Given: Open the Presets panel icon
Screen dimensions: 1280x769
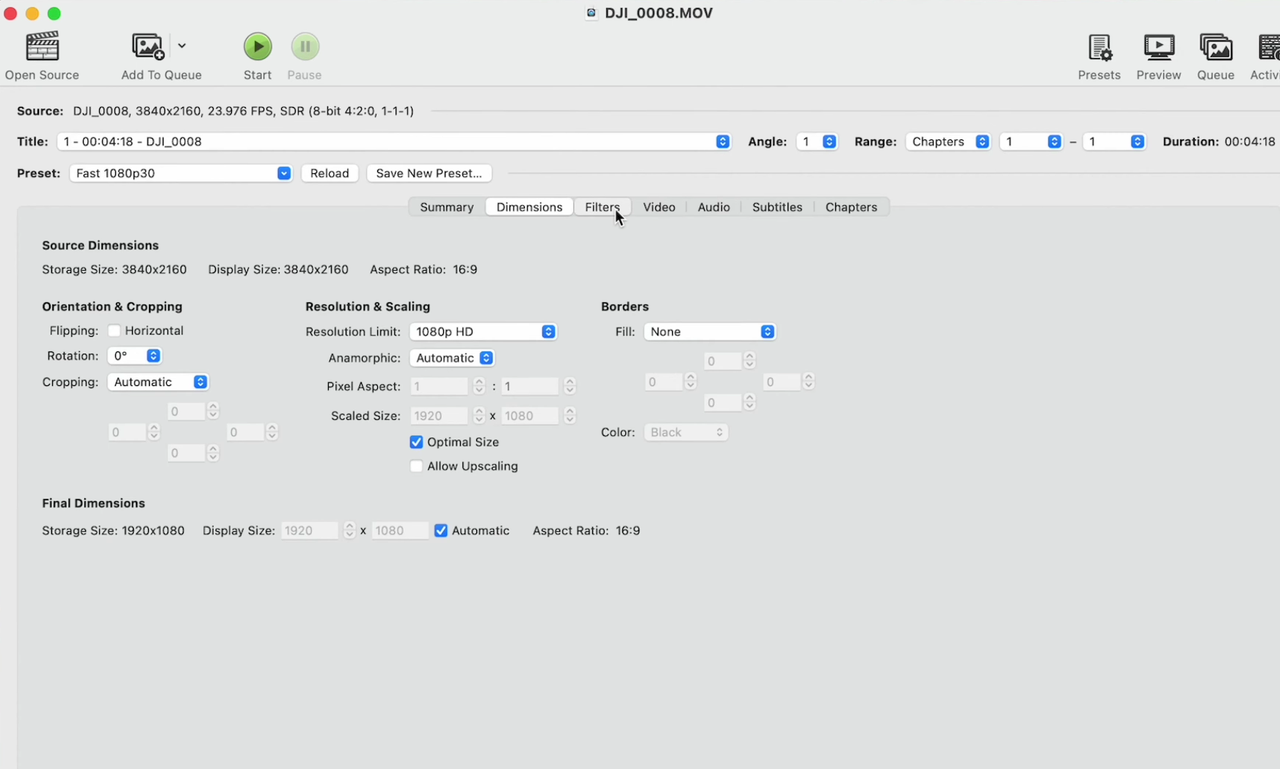Looking at the screenshot, I should coord(1099,47).
